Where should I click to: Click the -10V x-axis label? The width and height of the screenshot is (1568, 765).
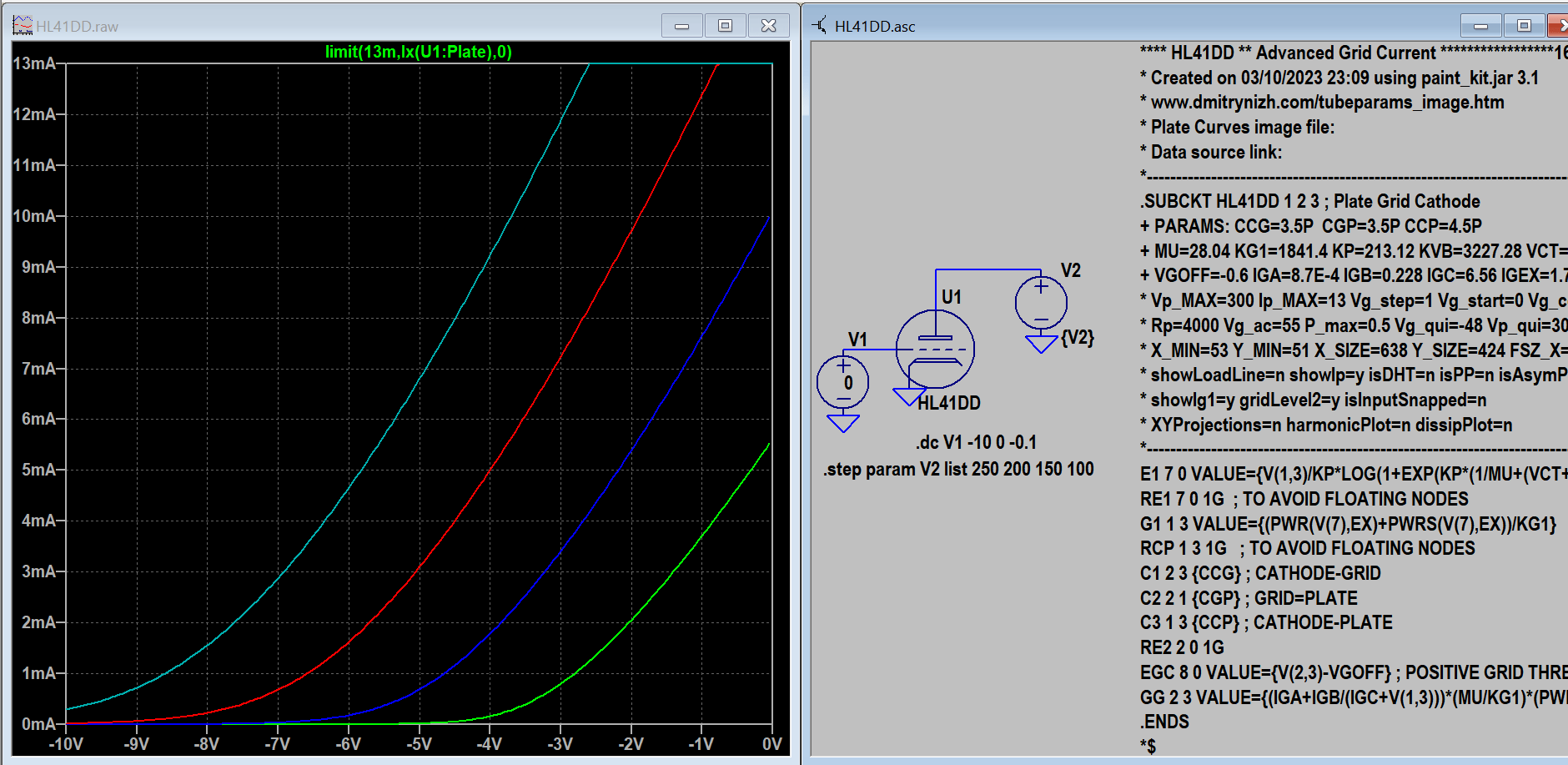[x=66, y=744]
